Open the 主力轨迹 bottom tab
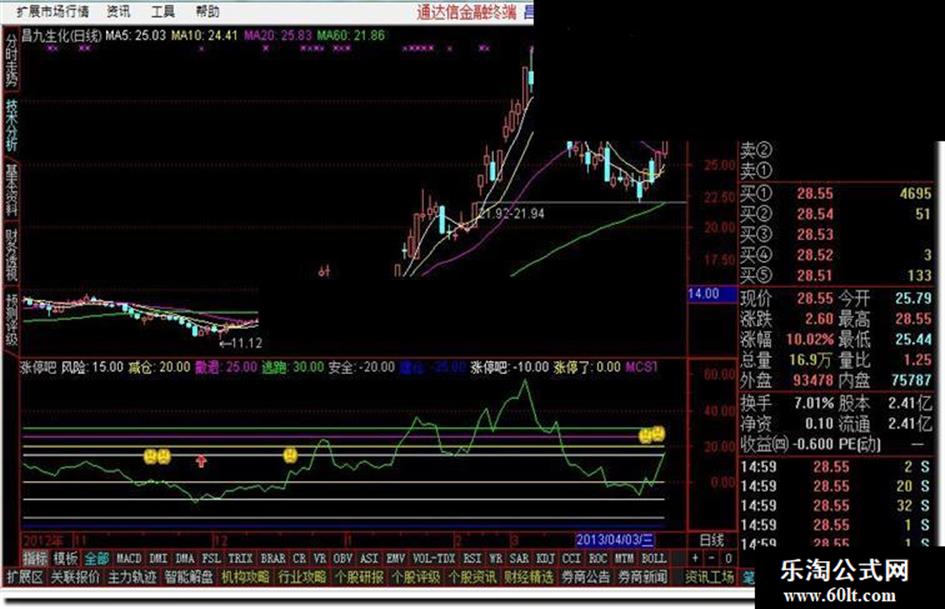This screenshot has height=609, width=945. click(132, 577)
